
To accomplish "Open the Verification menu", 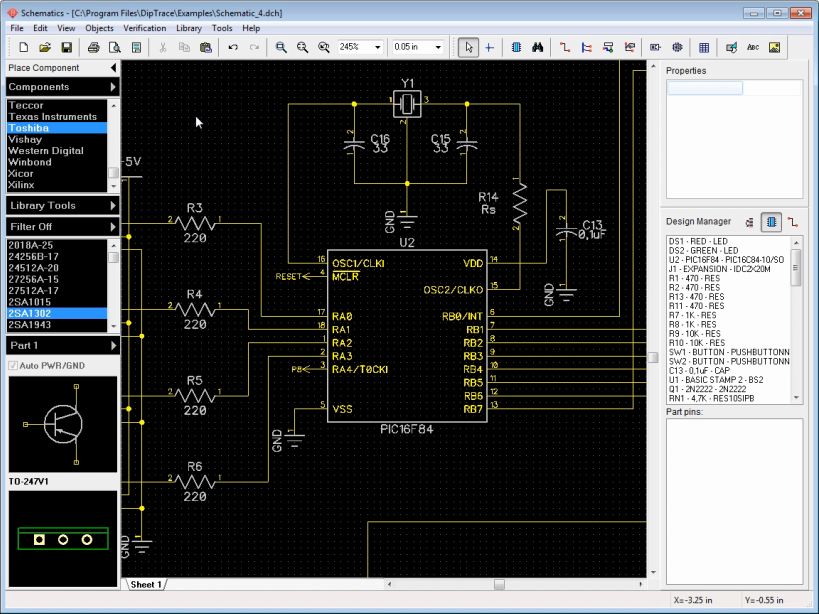I will click(145, 28).
